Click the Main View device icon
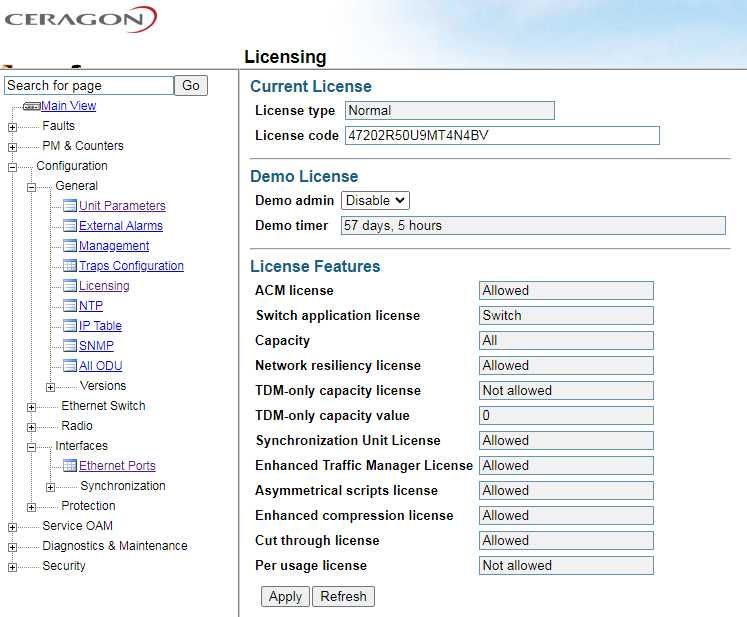747x617 pixels. 31,106
